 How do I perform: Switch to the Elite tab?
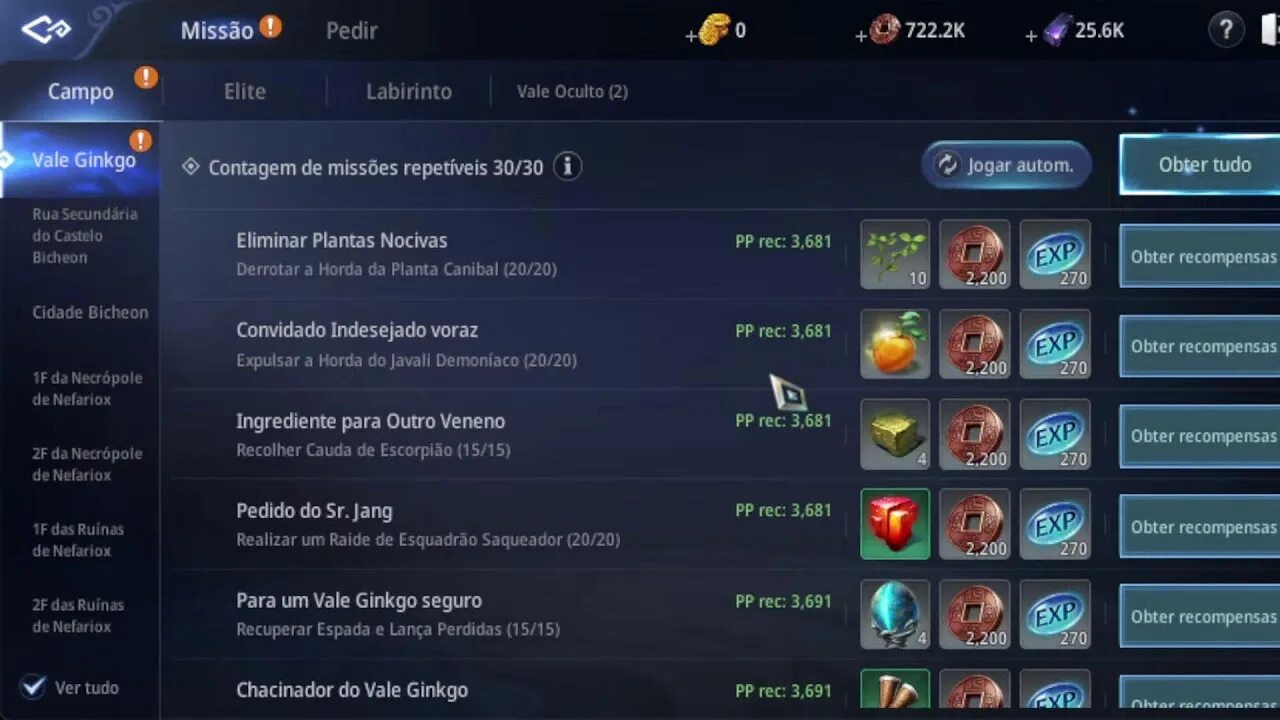pos(245,91)
